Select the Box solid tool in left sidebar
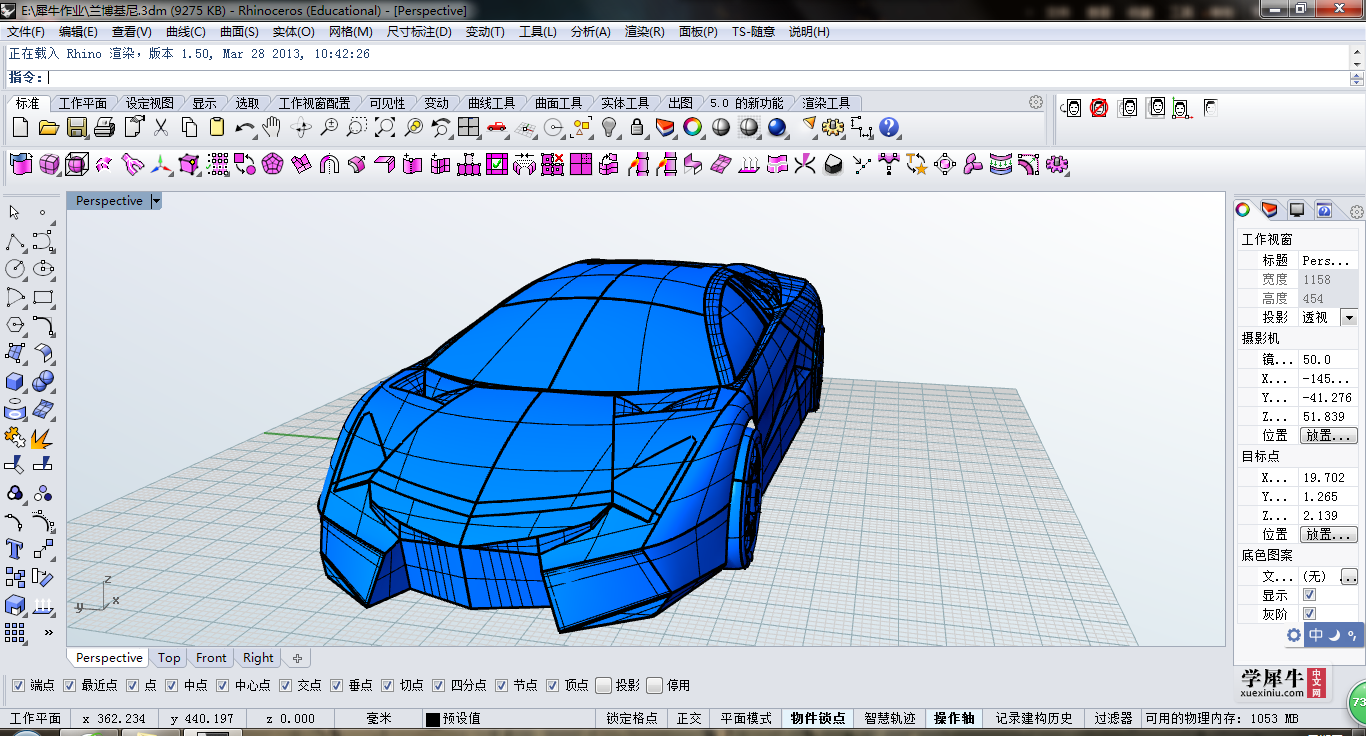Image resolution: width=1366 pixels, height=736 pixels. (15, 381)
